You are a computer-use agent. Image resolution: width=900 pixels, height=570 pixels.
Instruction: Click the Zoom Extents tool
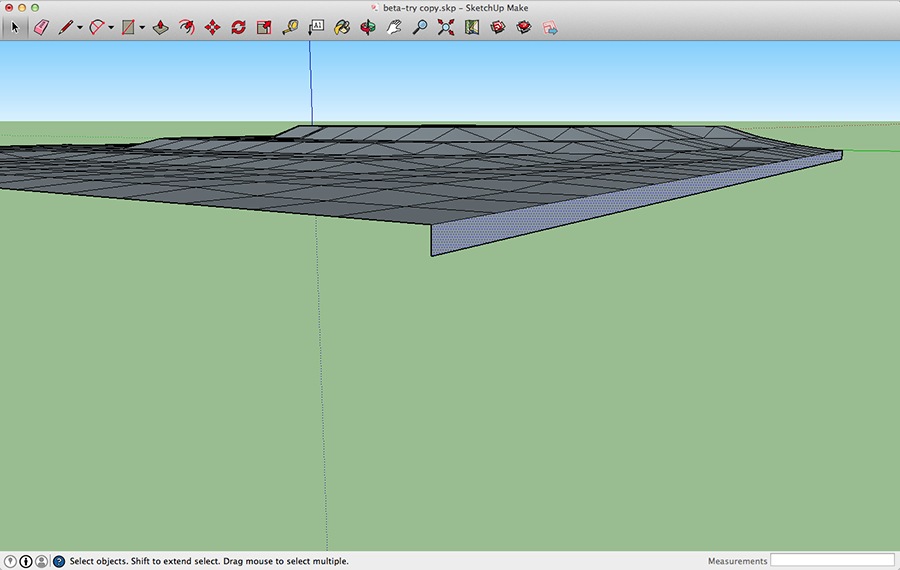(x=446, y=27)
